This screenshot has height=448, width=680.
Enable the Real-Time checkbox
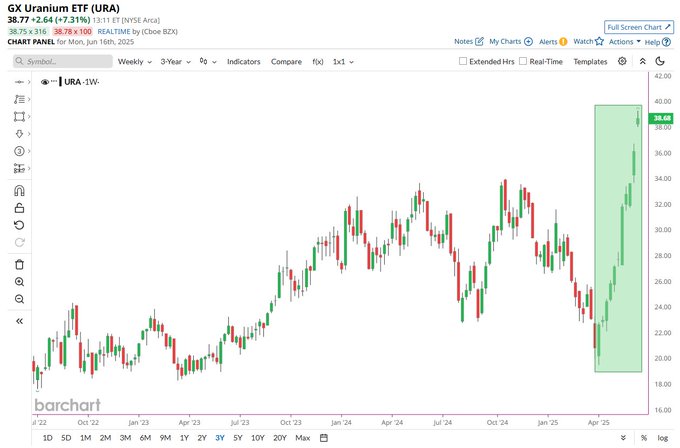[x=523, y=61]
